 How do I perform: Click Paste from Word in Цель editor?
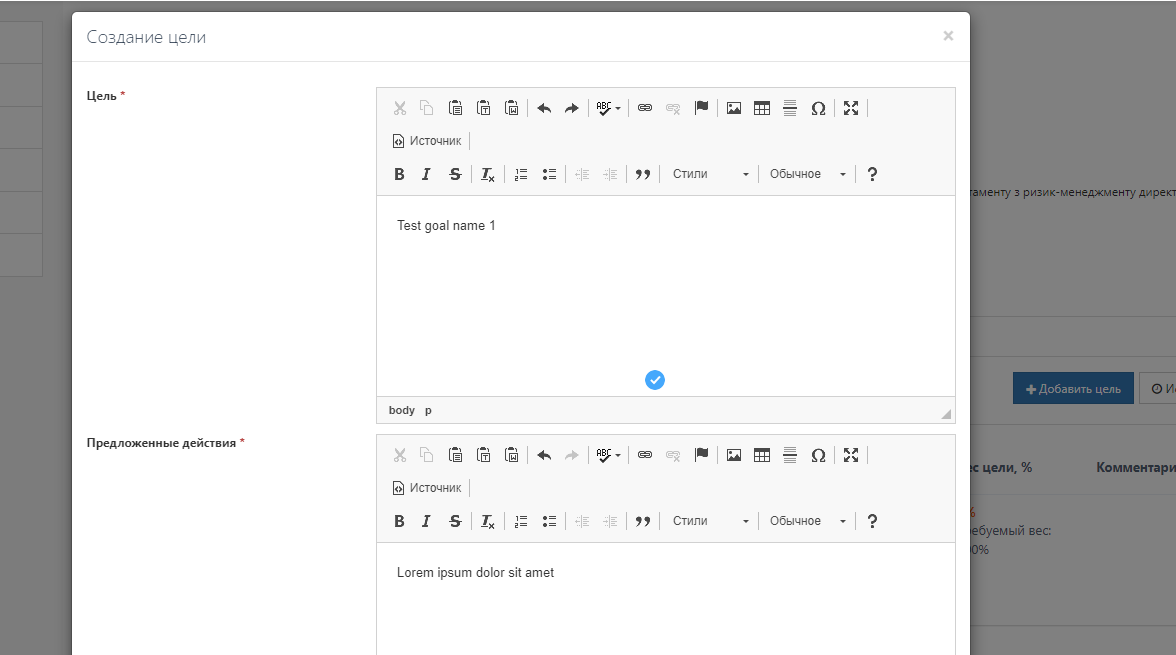[x=512, y=108]
